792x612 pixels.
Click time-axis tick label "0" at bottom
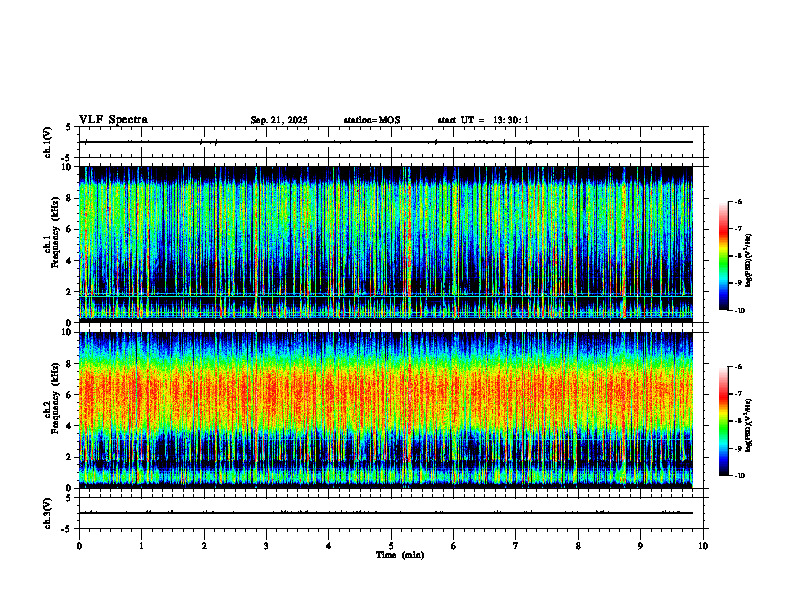[79, 546]
